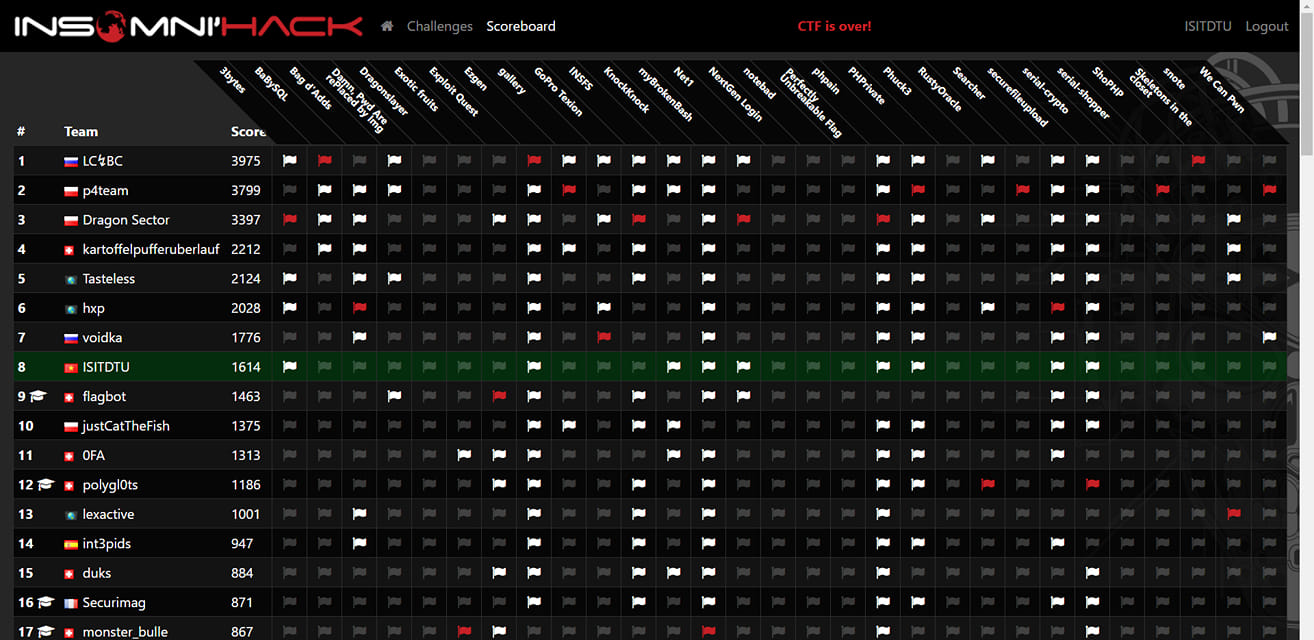Click the RustyOracle column header

[941, 89]
